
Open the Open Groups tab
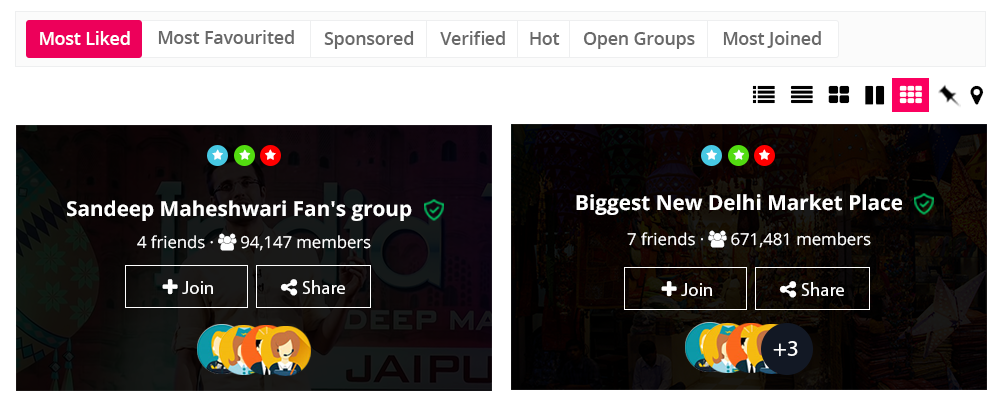(x=638, y=39)
